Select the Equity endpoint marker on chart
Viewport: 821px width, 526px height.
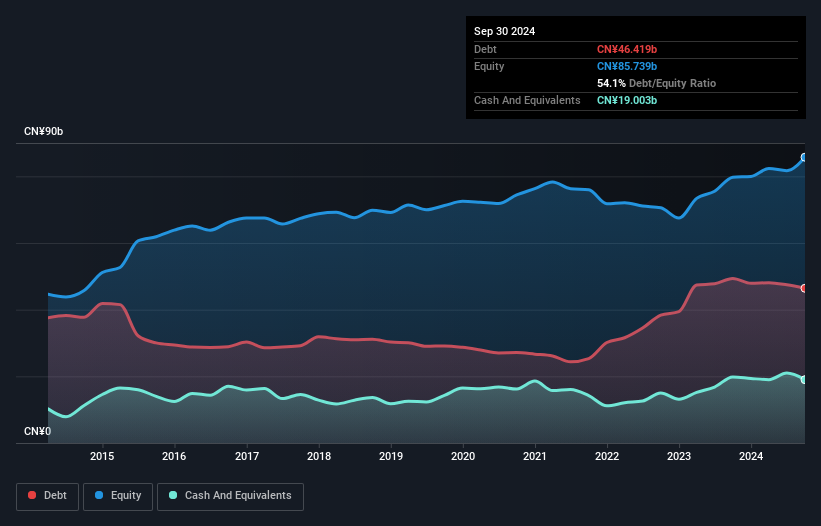click(x=804, y=157)
